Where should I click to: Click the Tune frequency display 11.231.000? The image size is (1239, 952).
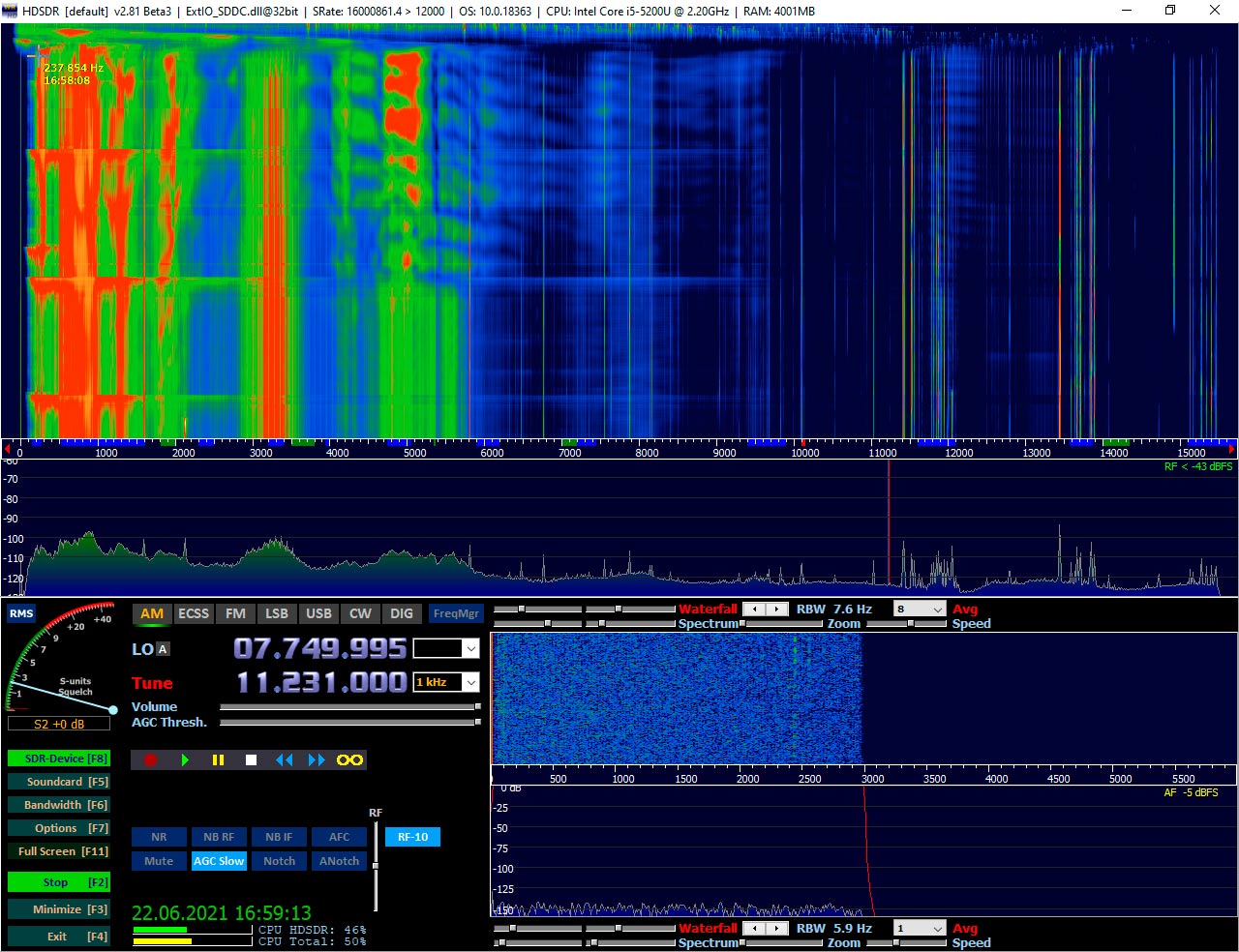(320, 682)
